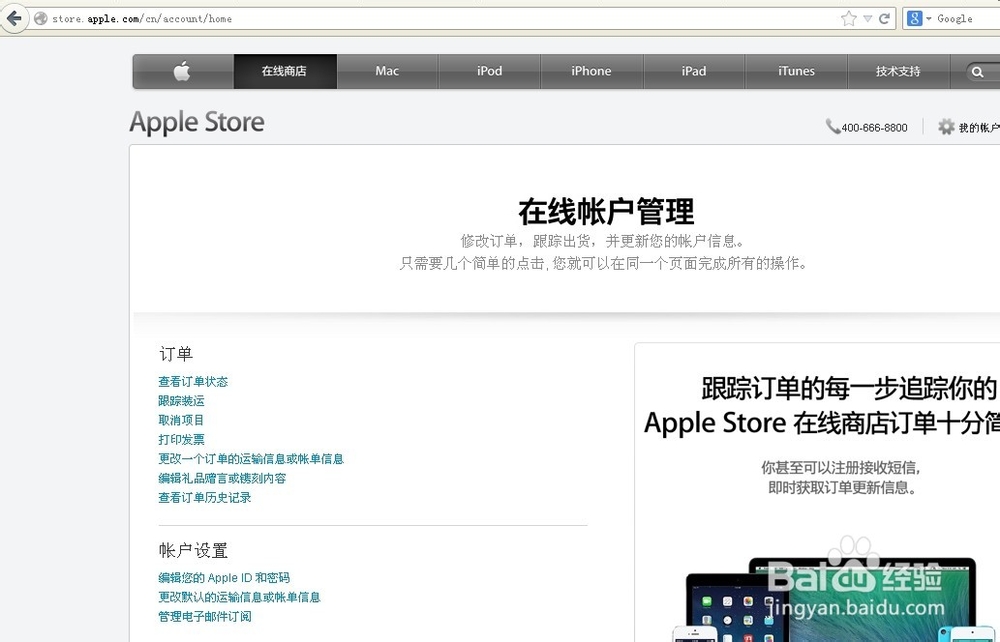The width and height of the screenshot is (1000, 642).
Task: Open the iPhone navigation tab
Action: pos(591,71)
